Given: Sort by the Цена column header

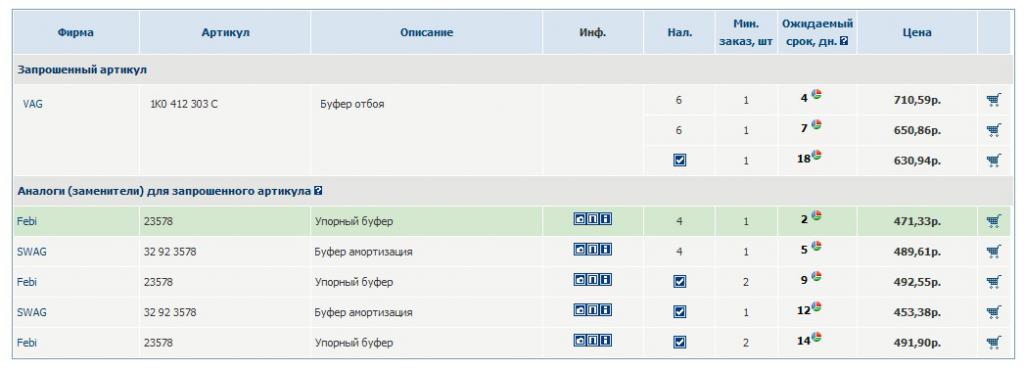Looking at the screenshot, I should 917,33.
